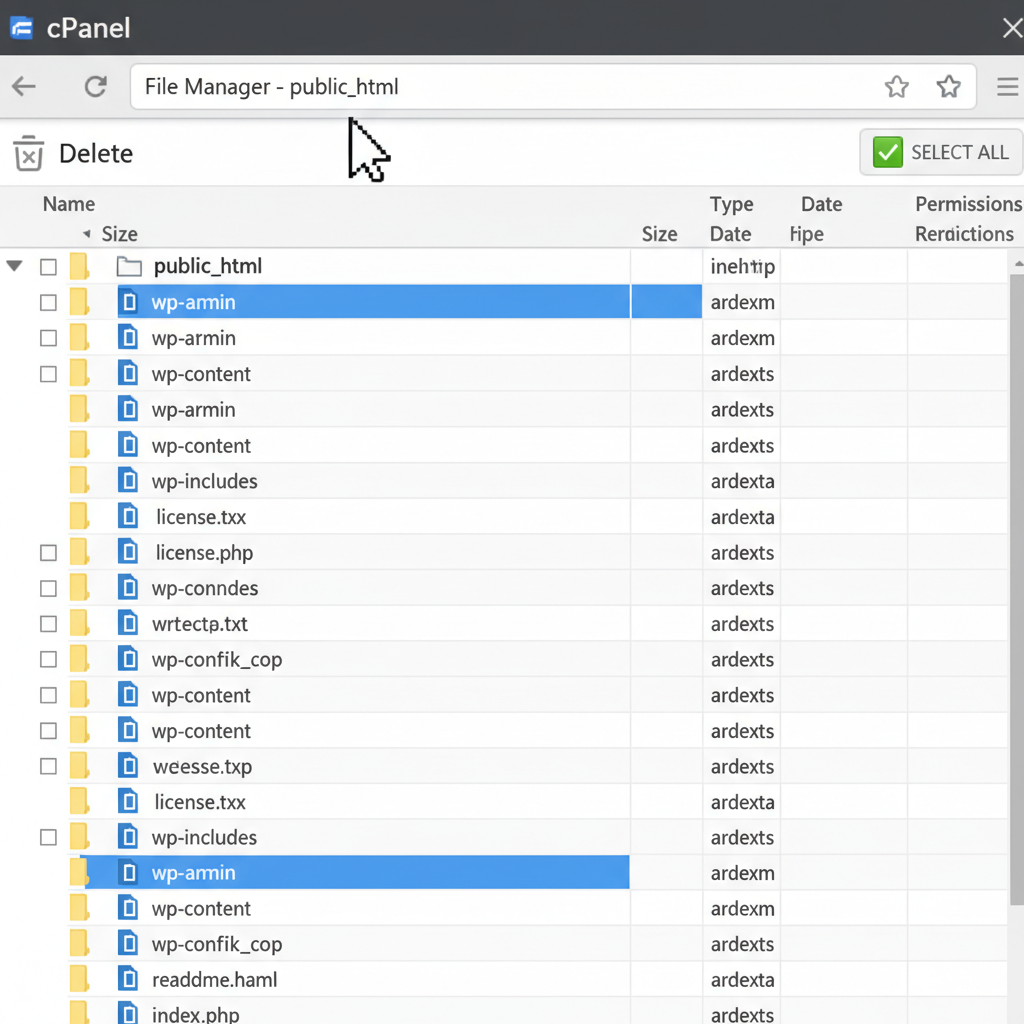Open the Type column header dropdown
1024x1024 pixels.
click(x=731, y=204)
